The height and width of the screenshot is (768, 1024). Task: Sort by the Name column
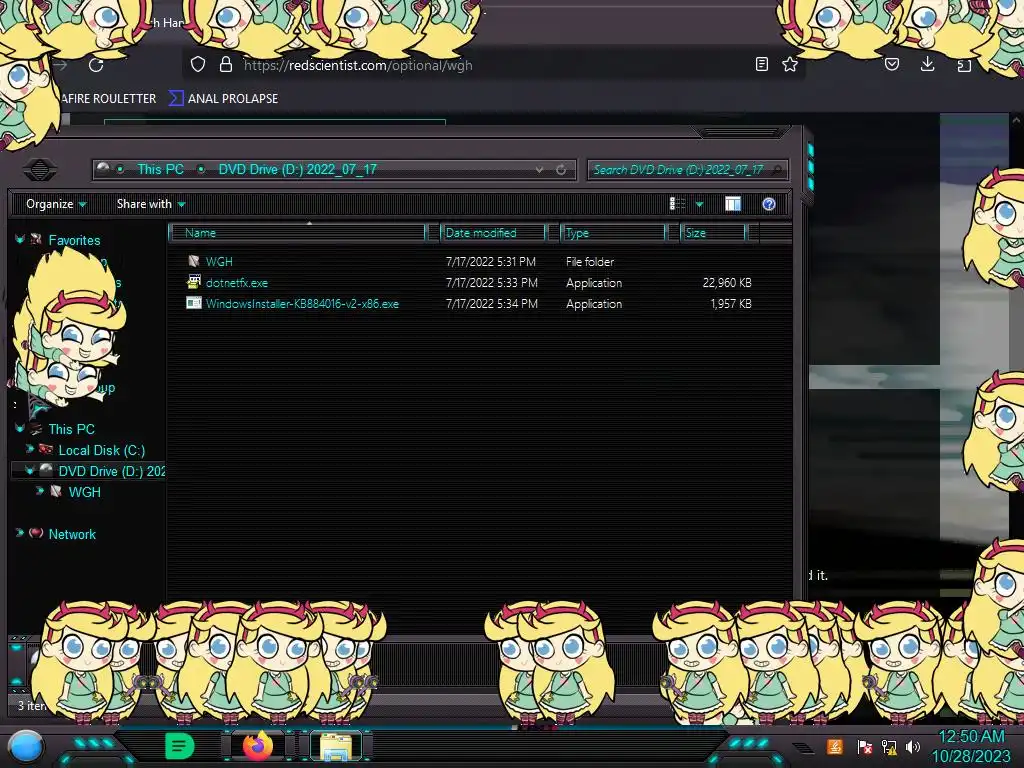[x=297, y=233]
